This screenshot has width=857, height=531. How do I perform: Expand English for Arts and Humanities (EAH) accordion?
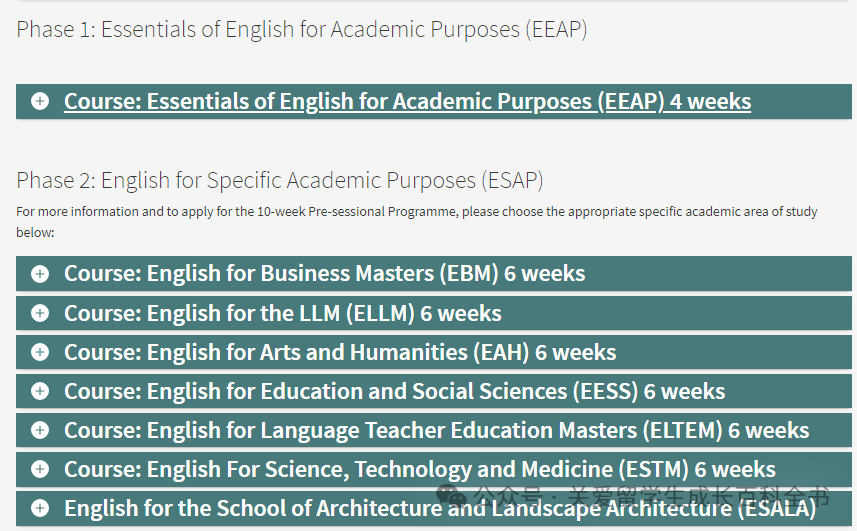pyautogui.click(x=434, y=352)
